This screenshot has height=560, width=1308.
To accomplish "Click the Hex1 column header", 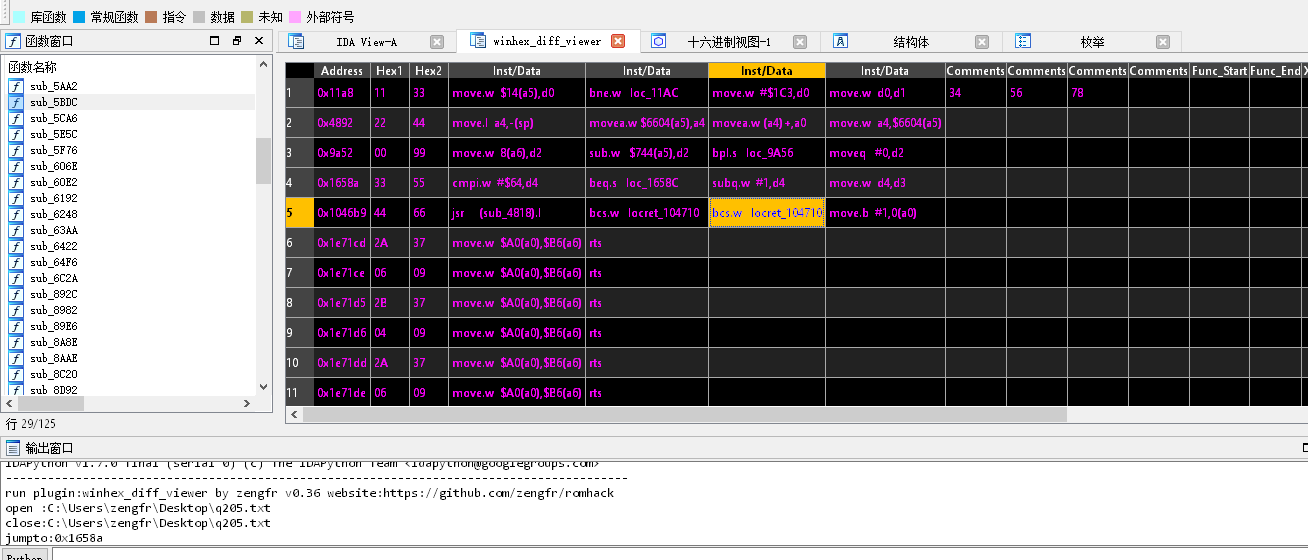I will (x=390, y=71).
